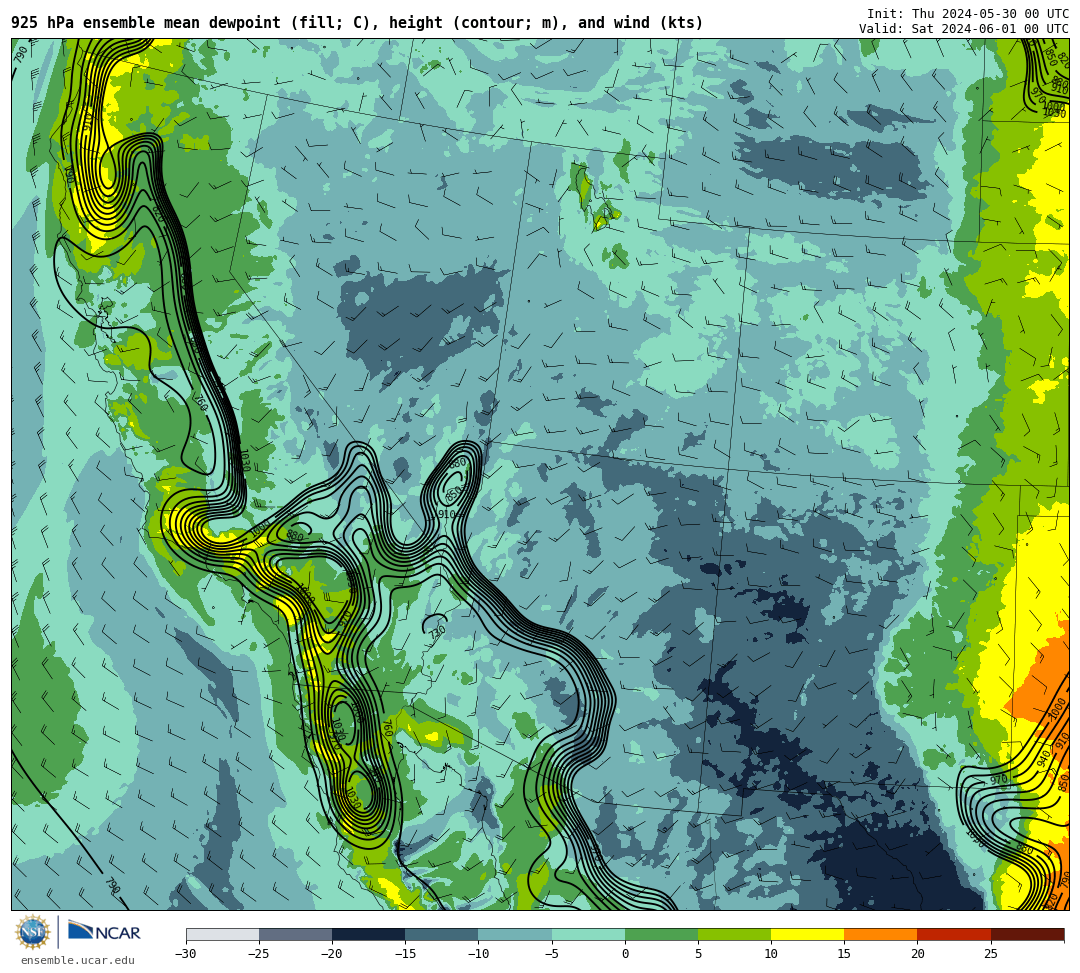
Task: Click the -10 colorbar tick label
Action: [x=478, y=954]
